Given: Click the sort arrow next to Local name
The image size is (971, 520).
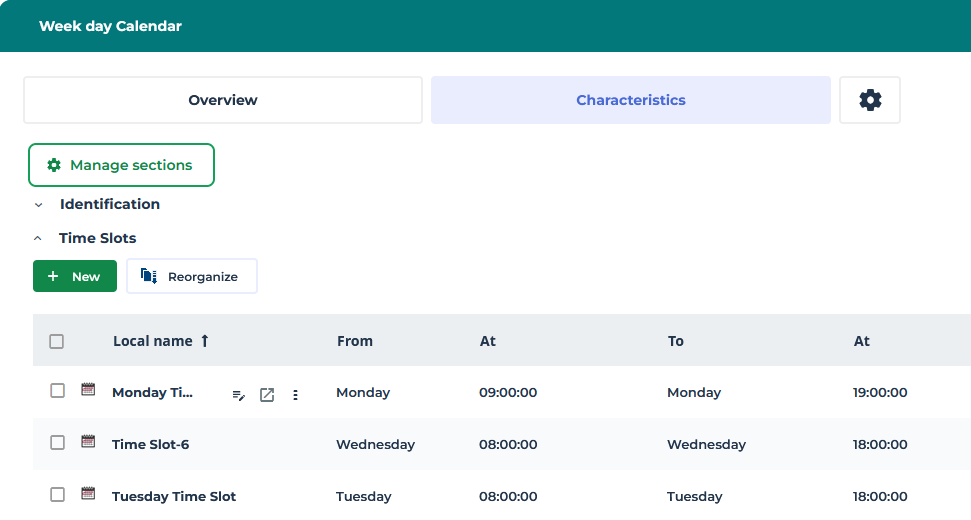Looking at the screenshot, I should click(205, 341).
